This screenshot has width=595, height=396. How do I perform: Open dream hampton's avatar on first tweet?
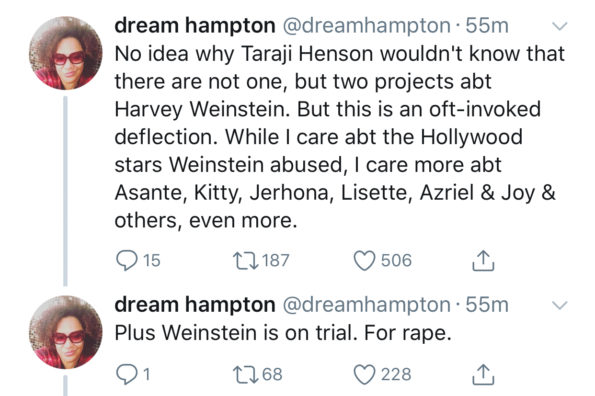[66, 53]
